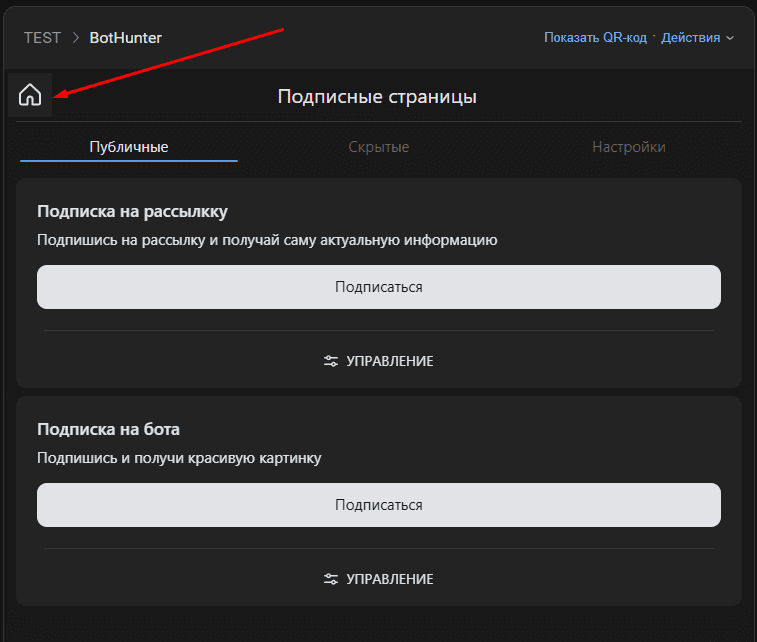Select the 'Подписка на бота' card title
757x642 pixels.
[108, 429]
